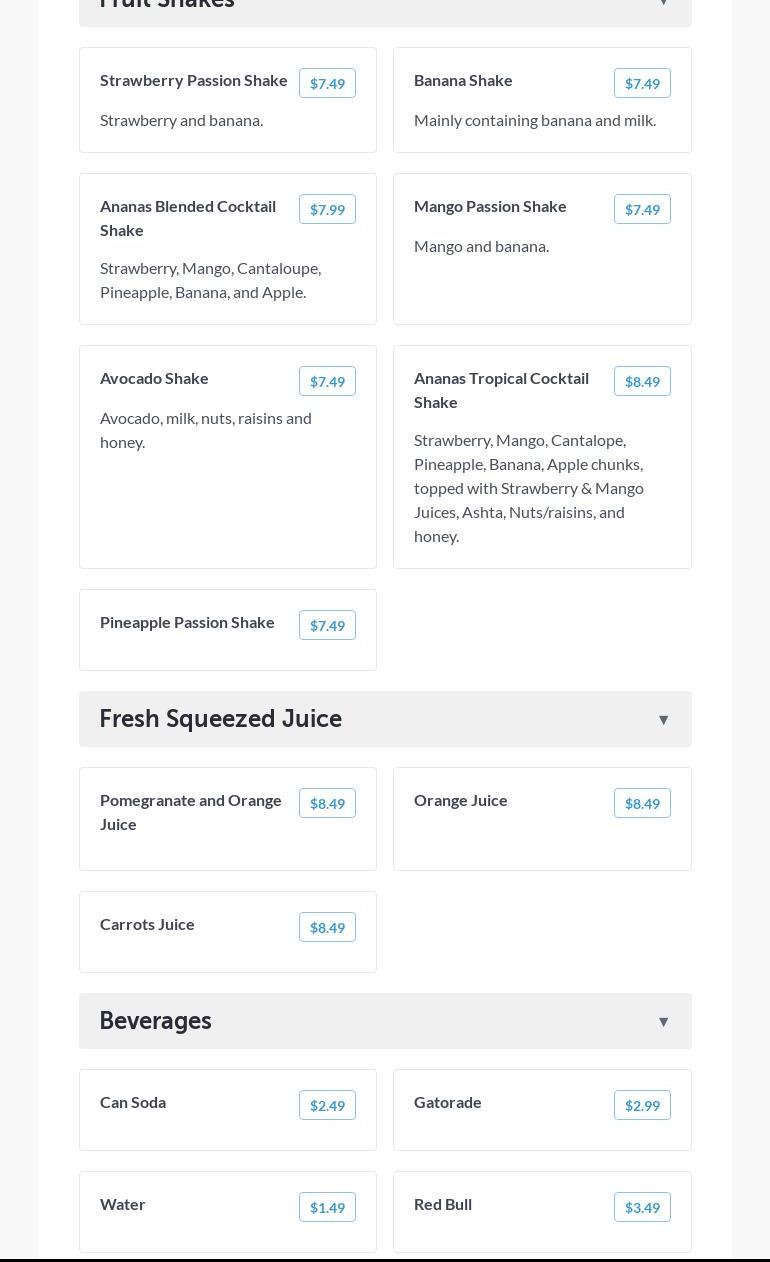Select the Pineapple Passion Shake price button
This screenshot has height=1262, width=770.
(327, 625)
